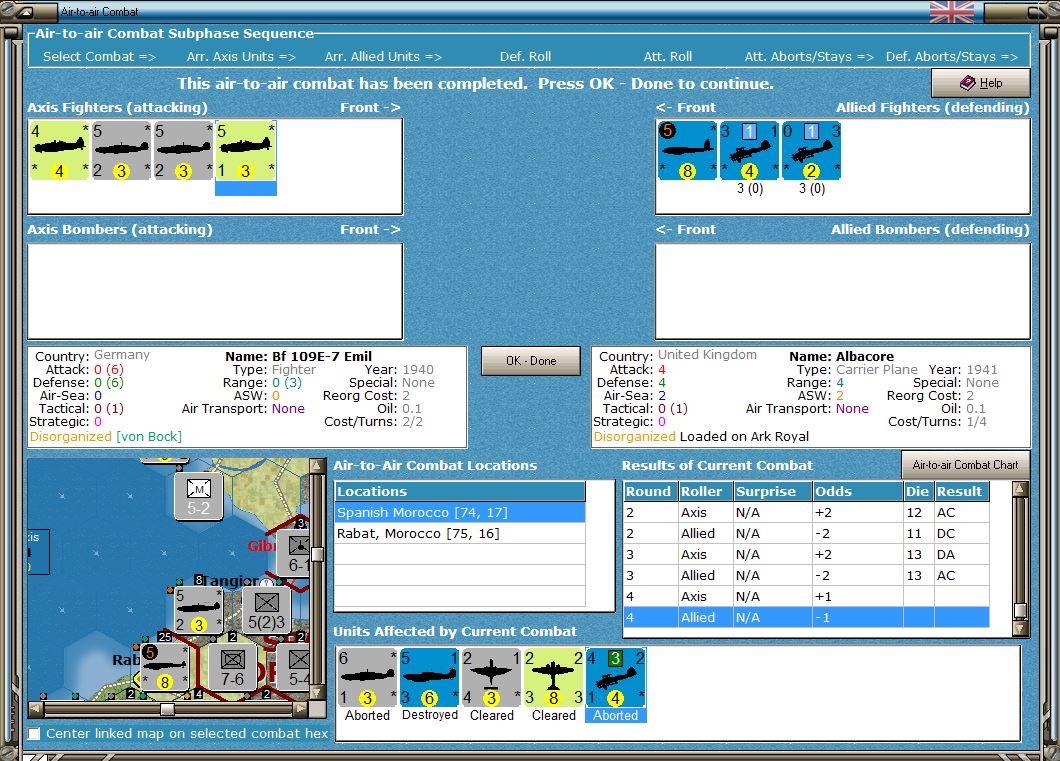This screenshot has width=1060, height=761.
Task: Click the Def. Roll subphase step
Action: coord(525,57)
